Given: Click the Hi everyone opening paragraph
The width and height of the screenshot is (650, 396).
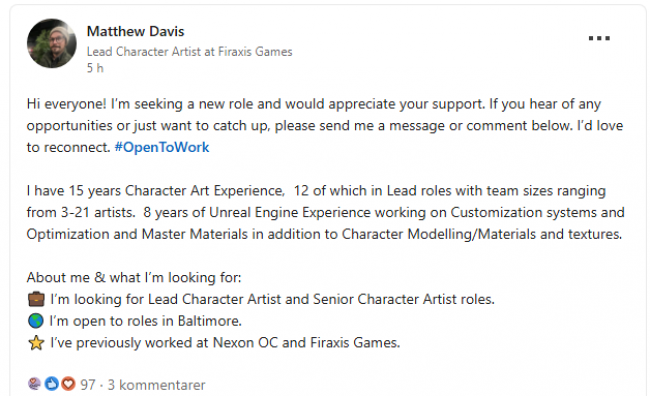Looking at the screenshot, I should pyautogui.click(x=325, y=126).
